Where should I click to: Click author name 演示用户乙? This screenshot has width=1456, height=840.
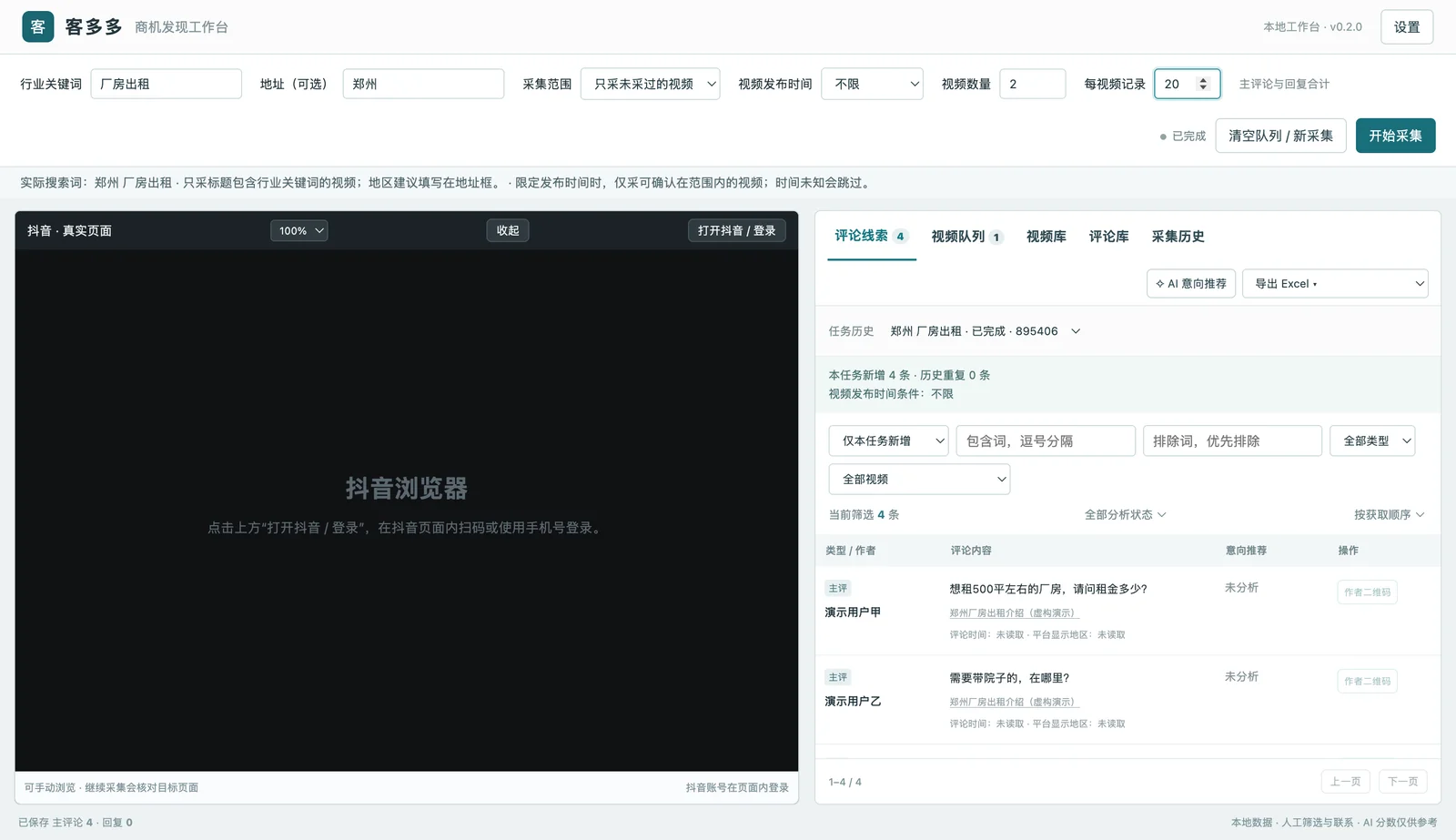[853, 702]
